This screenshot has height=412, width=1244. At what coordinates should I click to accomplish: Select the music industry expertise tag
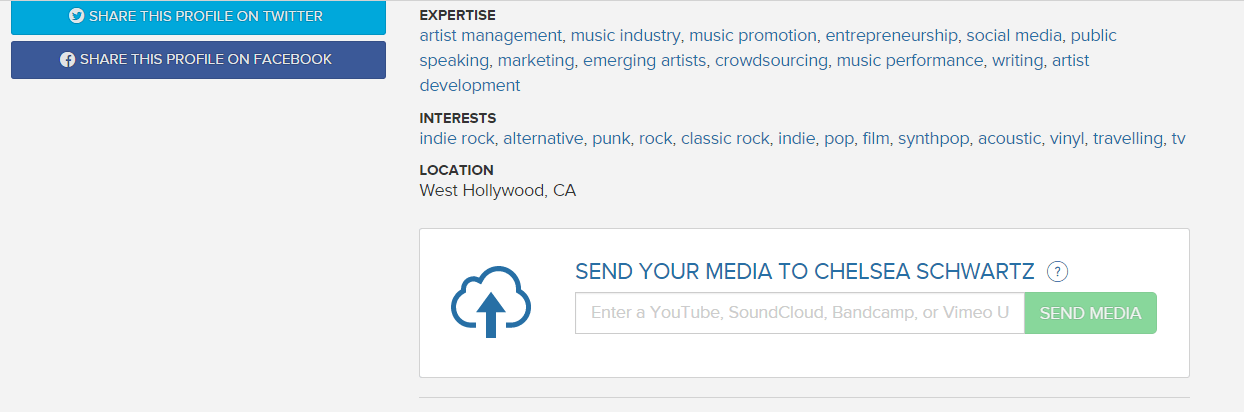626,36
